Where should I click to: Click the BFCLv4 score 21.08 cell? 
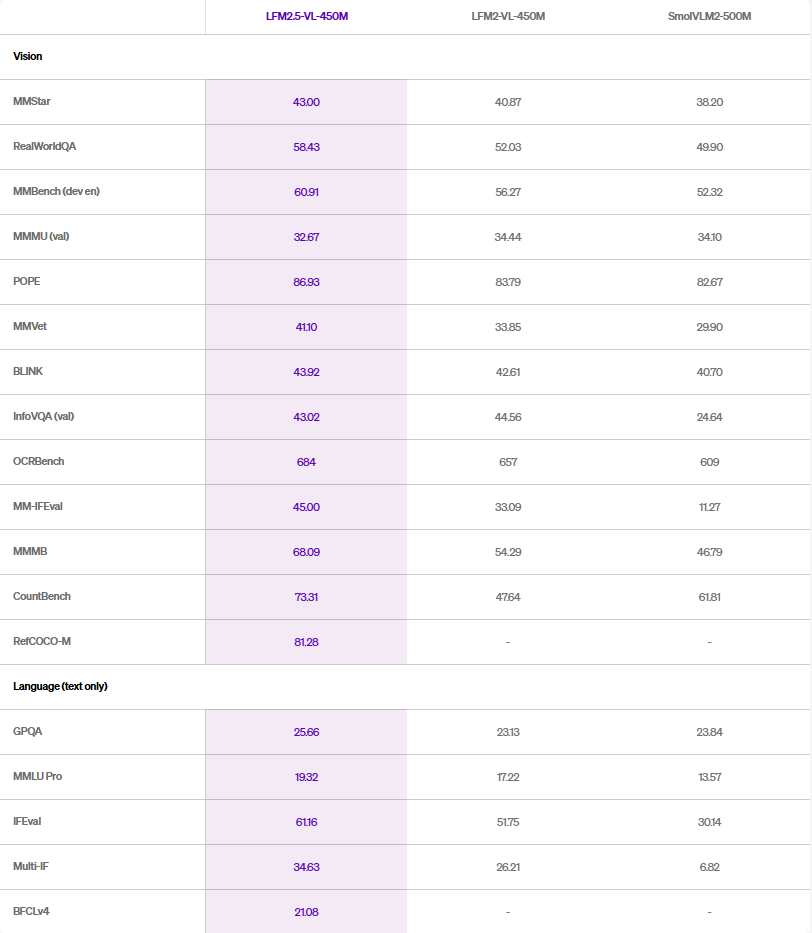point(306,912)
